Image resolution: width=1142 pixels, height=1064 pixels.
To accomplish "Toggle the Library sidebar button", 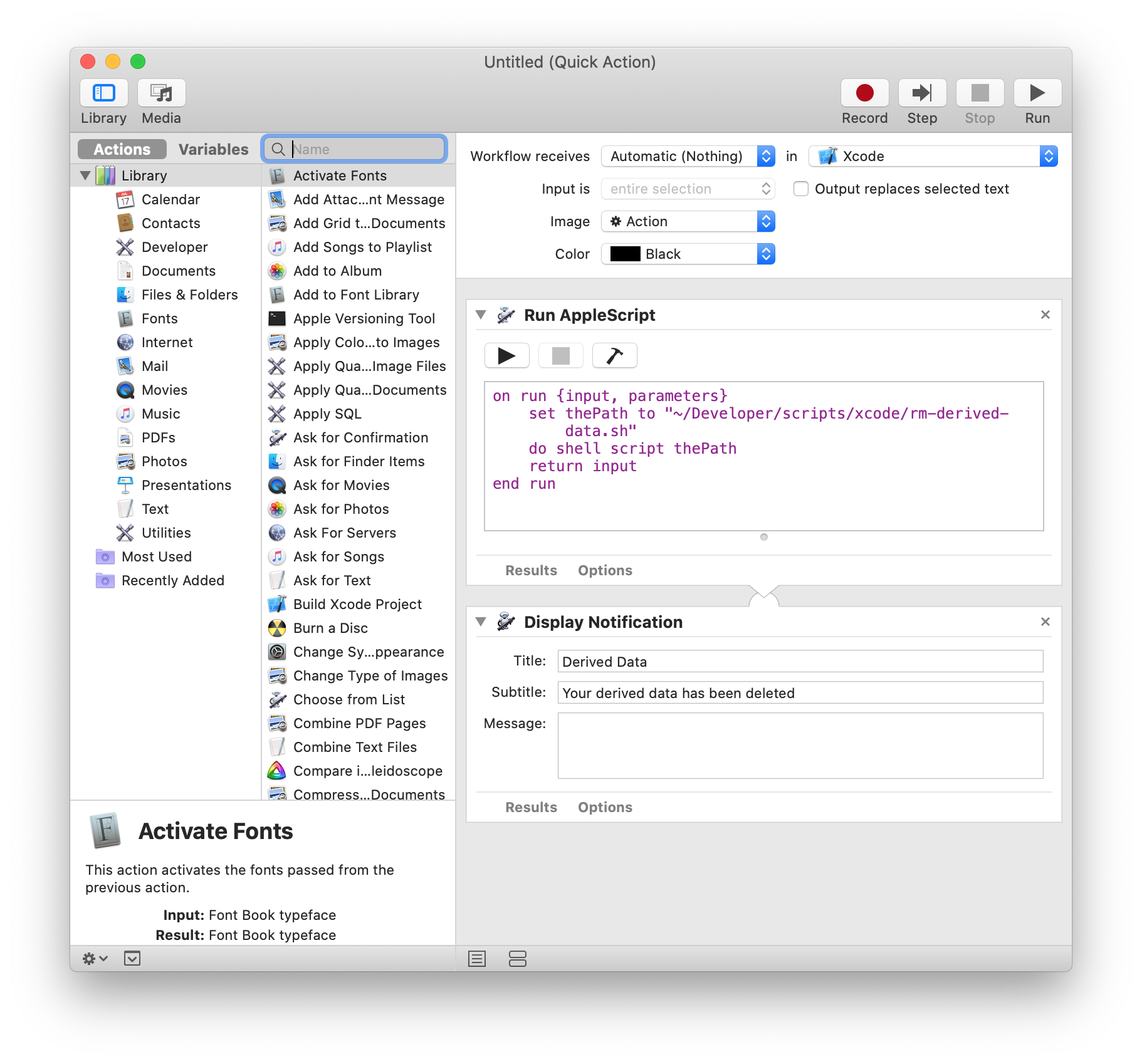I will [x=104, y=93].
